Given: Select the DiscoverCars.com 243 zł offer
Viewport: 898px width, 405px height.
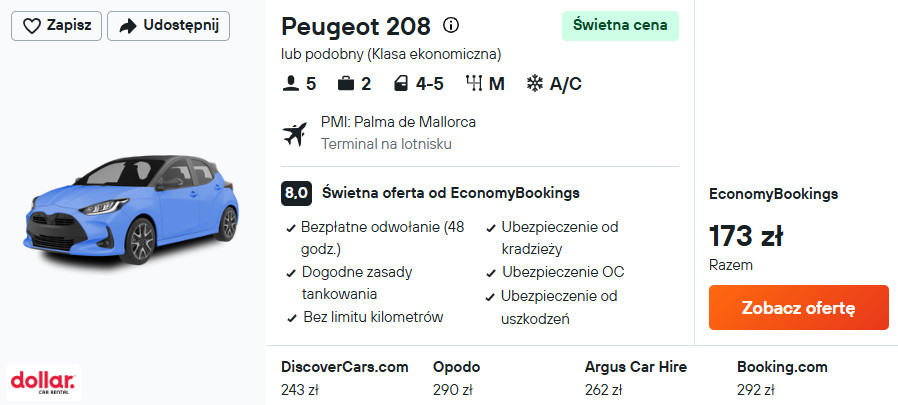Looking at the screenshot, I should pos(345,378).
